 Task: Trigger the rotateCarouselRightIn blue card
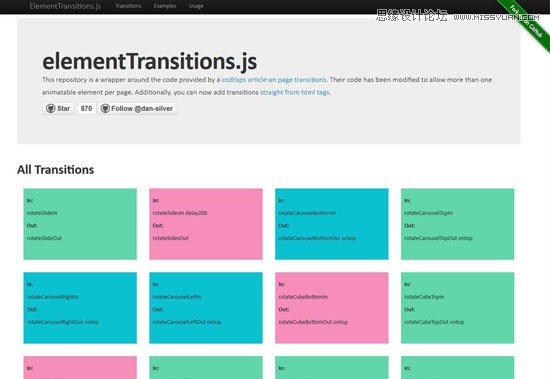(x=80, y=308)
